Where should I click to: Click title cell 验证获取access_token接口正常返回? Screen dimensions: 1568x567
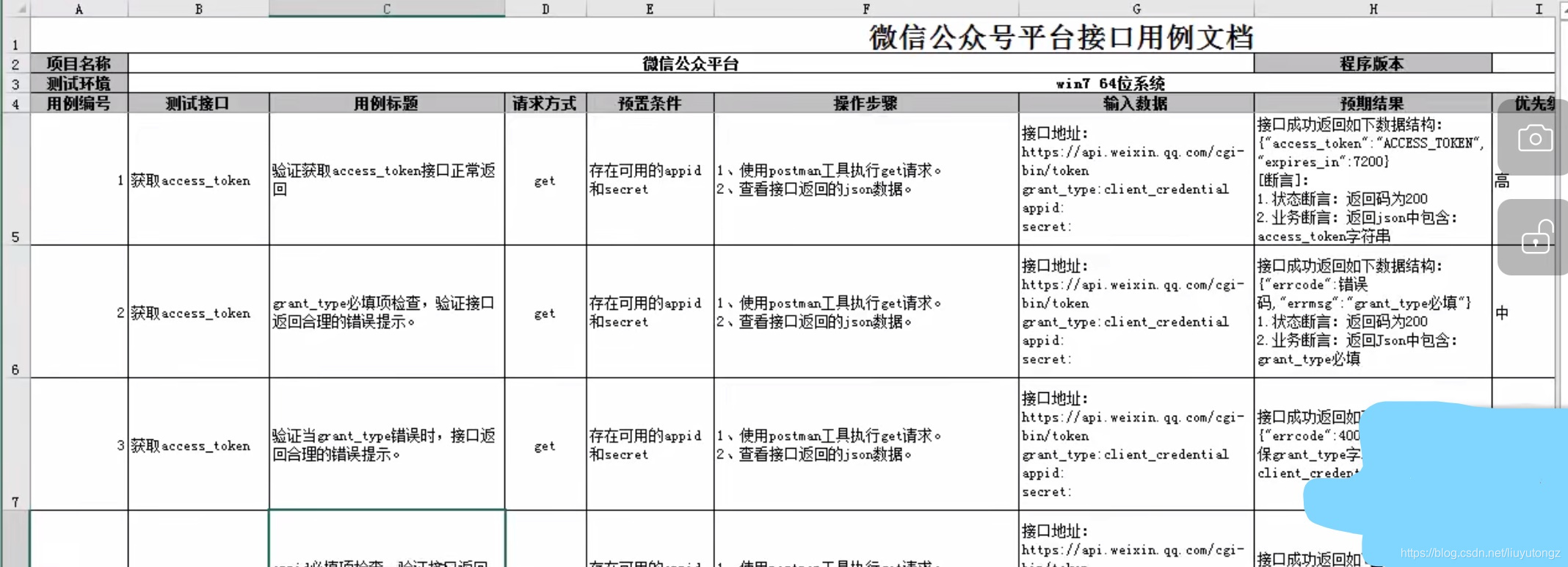(x=387, y=179)
